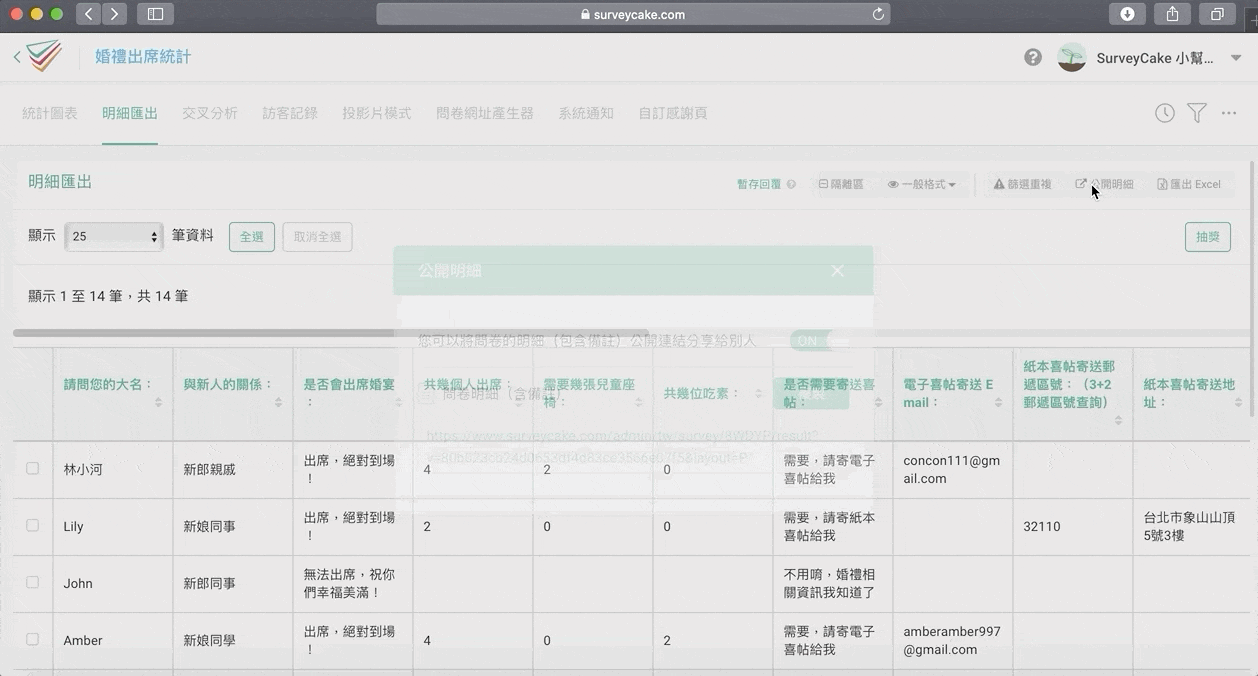Sort by the 需要幾張兒童座椅 column arrows

click(638, 402)
